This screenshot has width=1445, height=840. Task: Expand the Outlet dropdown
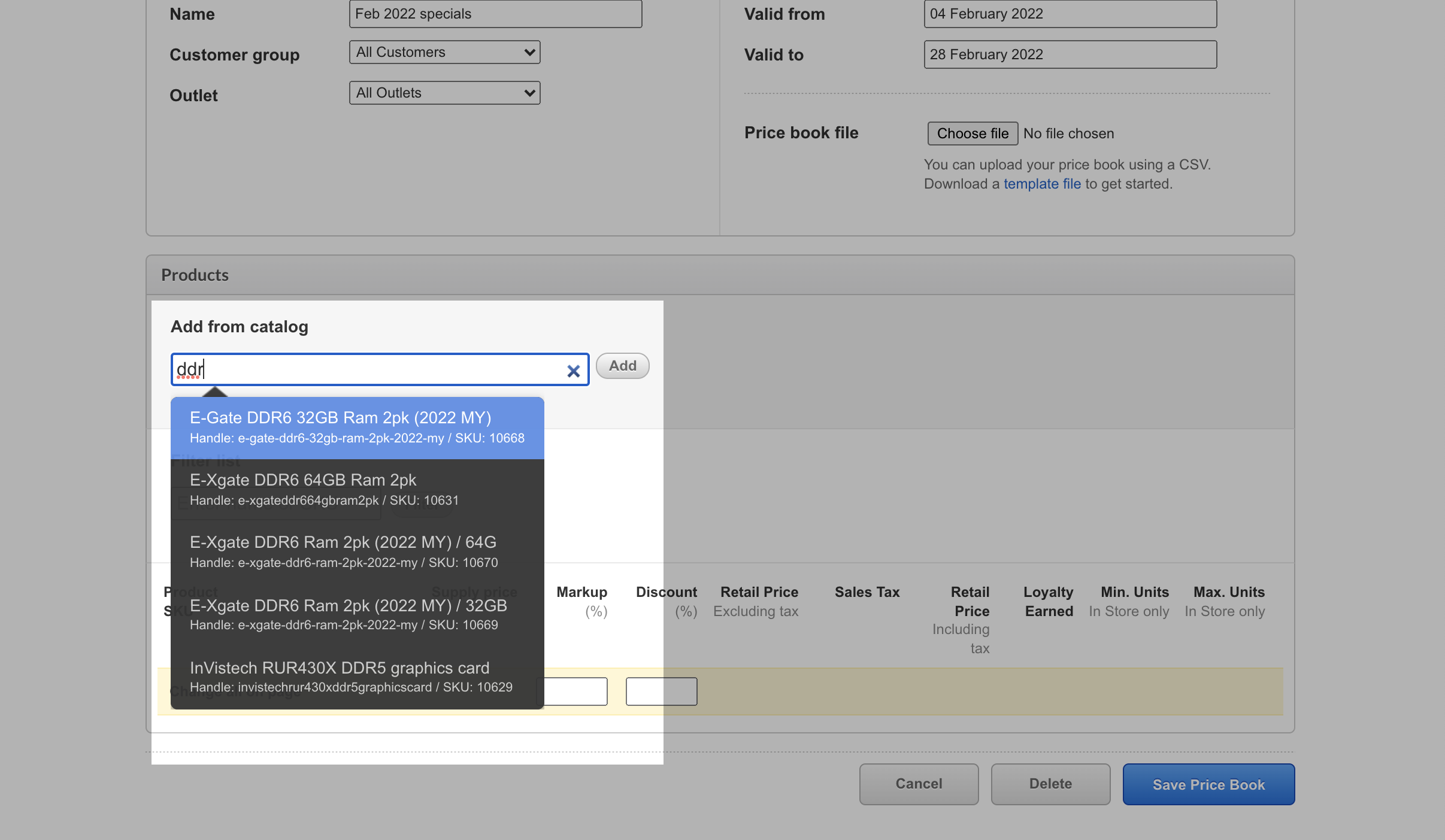pos(444,93)
